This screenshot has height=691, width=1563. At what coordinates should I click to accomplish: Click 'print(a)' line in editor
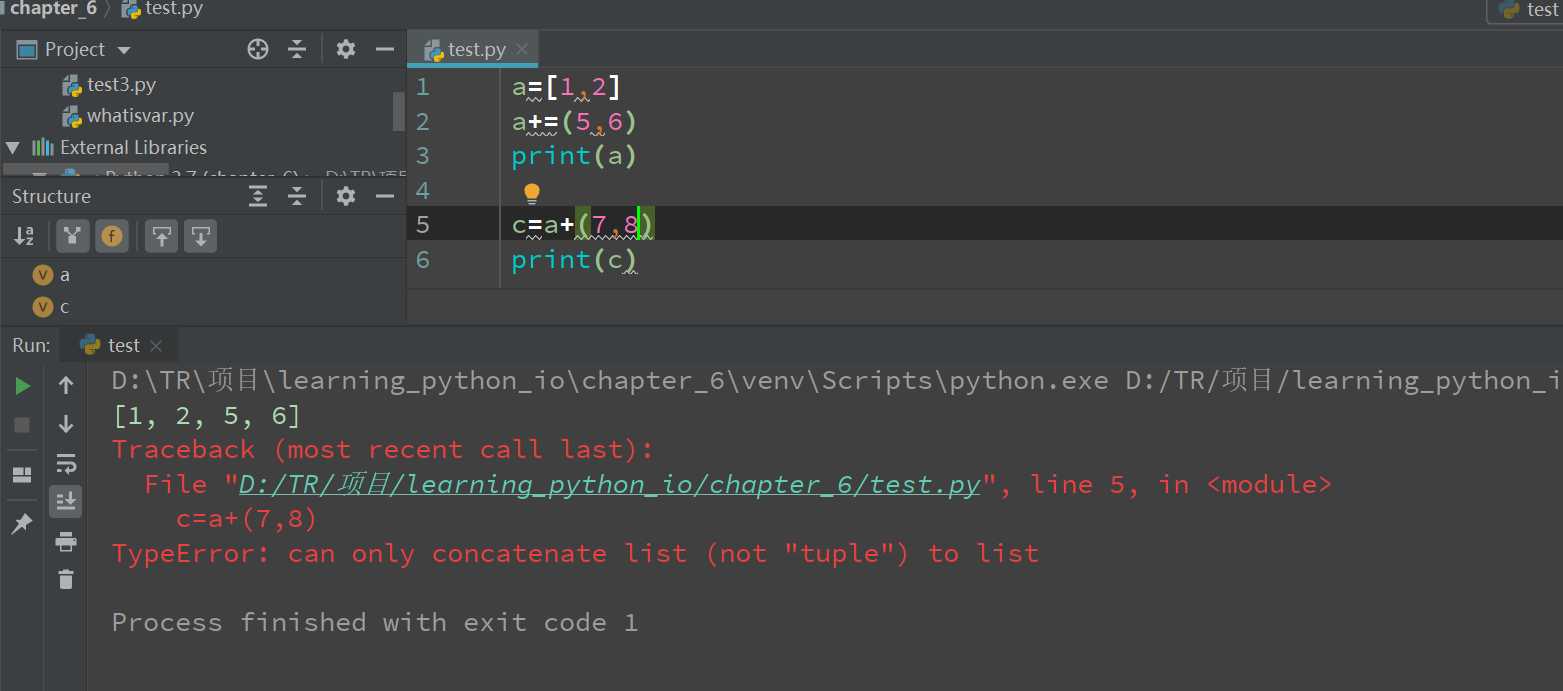574,156
